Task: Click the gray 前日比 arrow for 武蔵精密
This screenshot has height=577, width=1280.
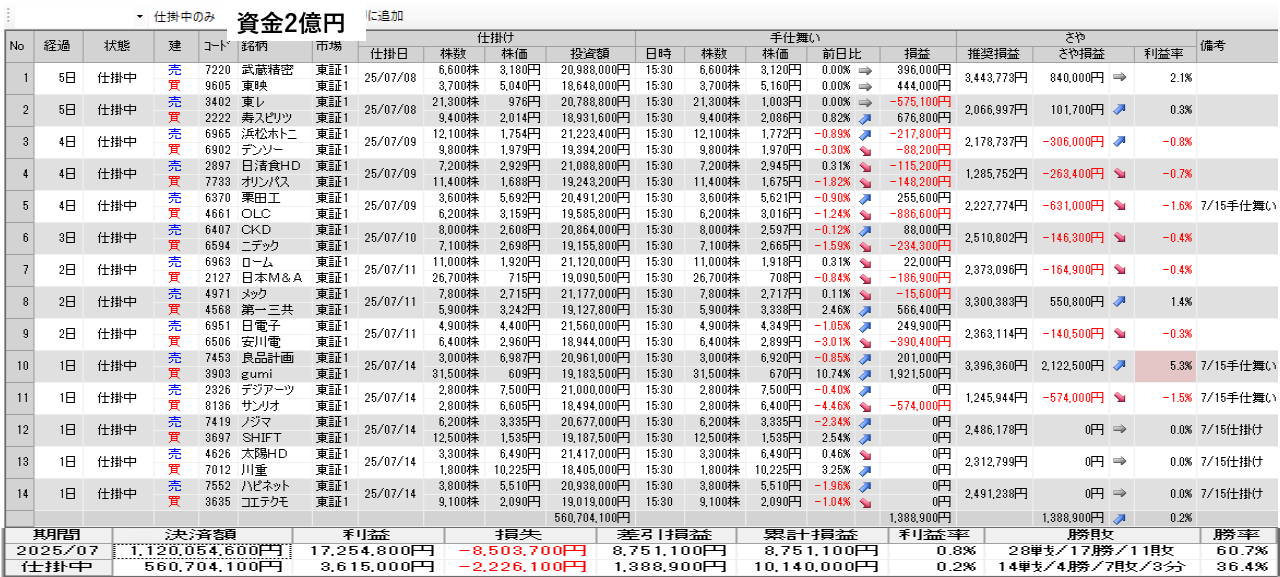Action: point(865,70)
